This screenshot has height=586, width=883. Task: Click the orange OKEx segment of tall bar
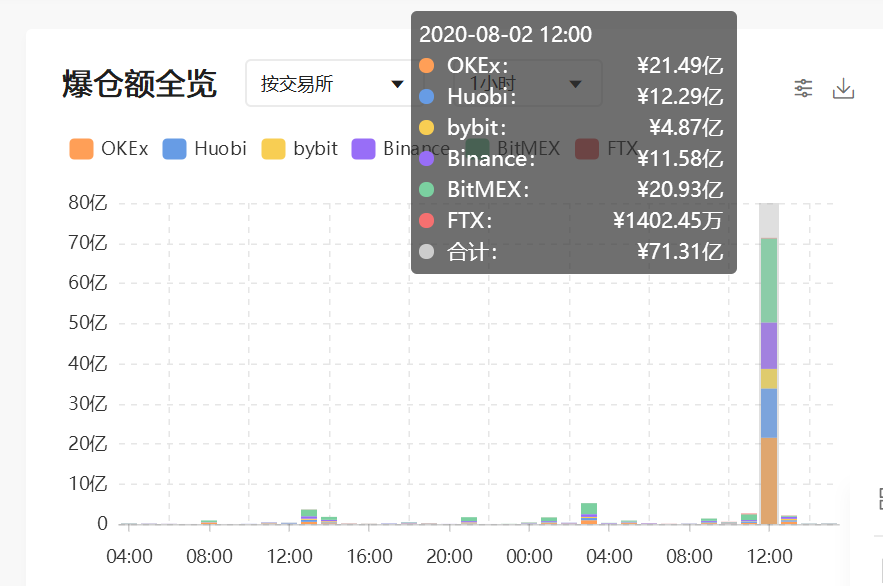(769, 481)
